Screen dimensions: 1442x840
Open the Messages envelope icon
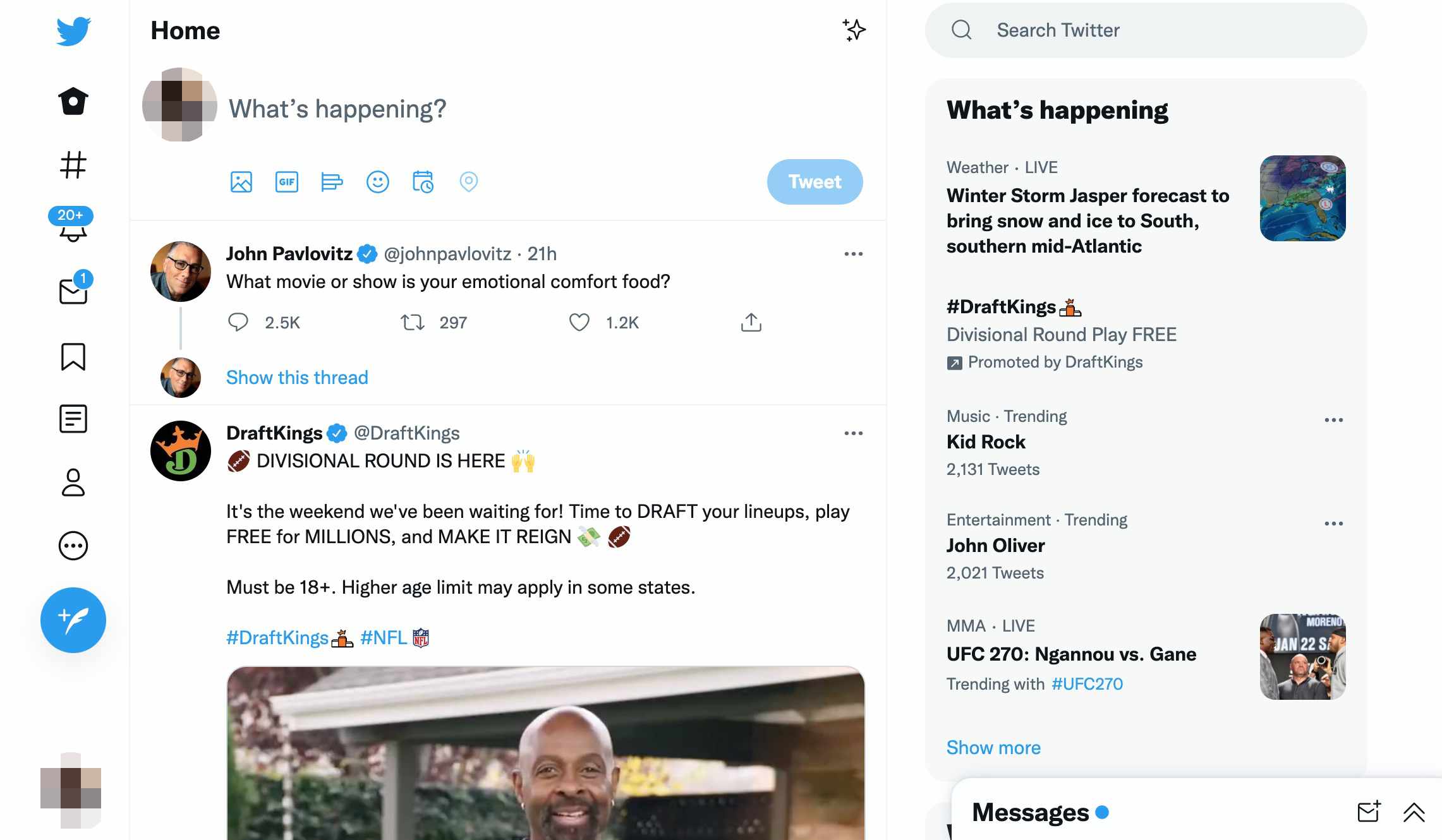72,292
